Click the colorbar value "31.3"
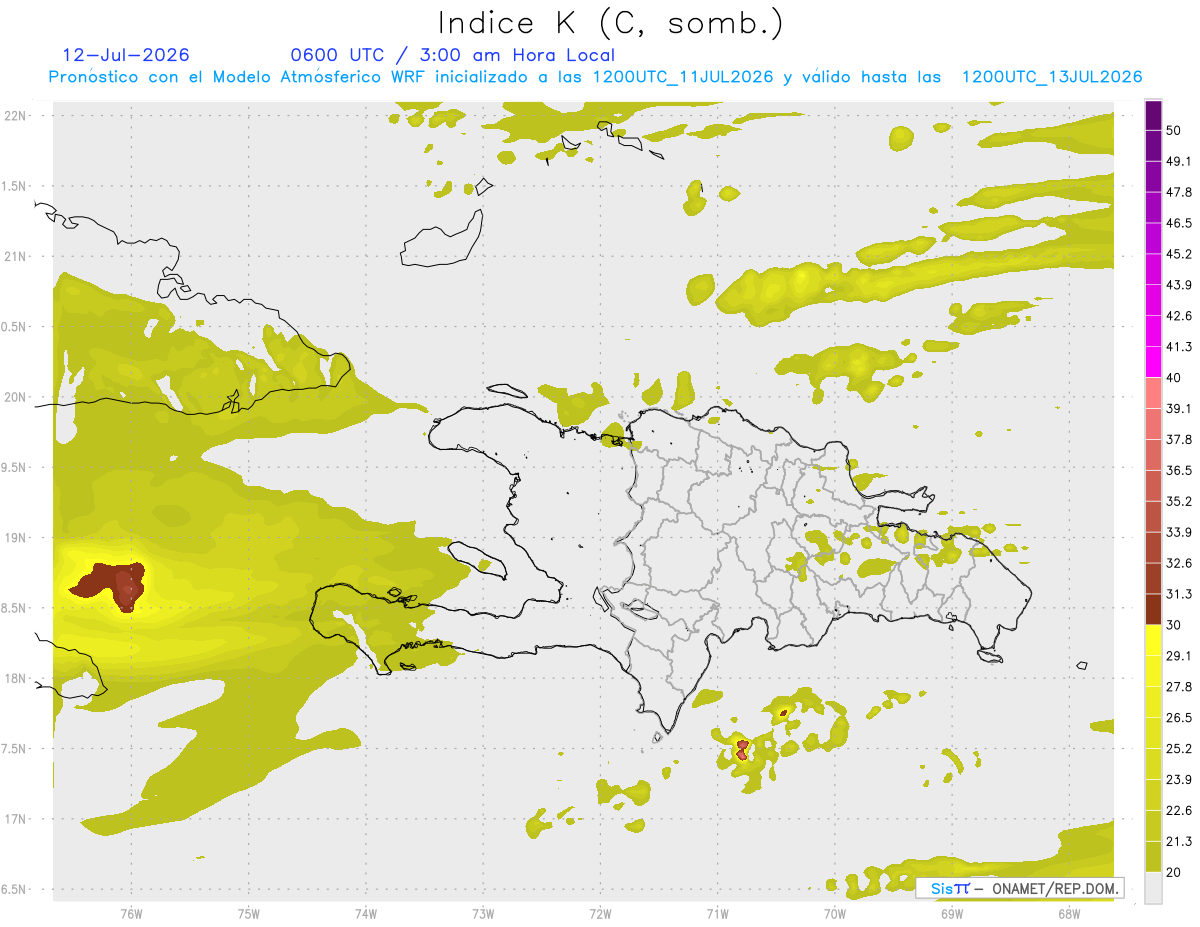The image size is (1200, 927). pos(1179,595)
